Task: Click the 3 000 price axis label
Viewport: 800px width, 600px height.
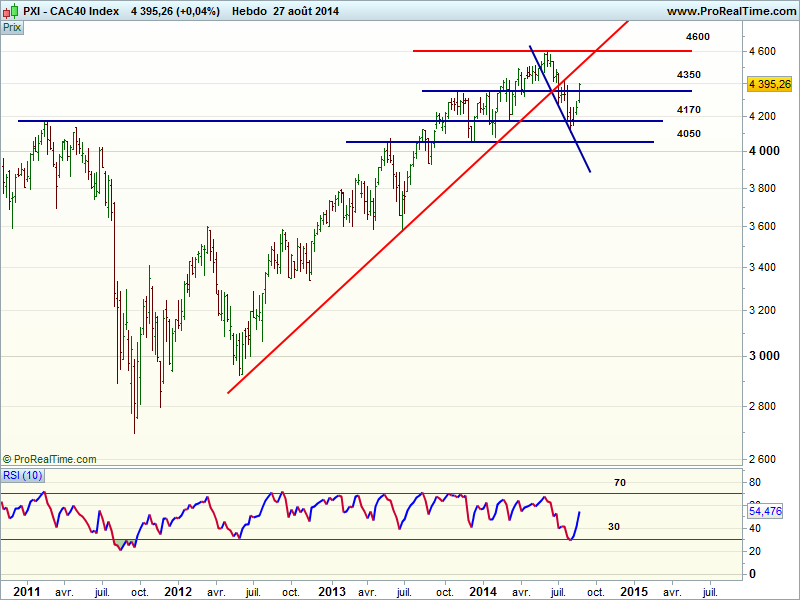Action: (762, 356)
